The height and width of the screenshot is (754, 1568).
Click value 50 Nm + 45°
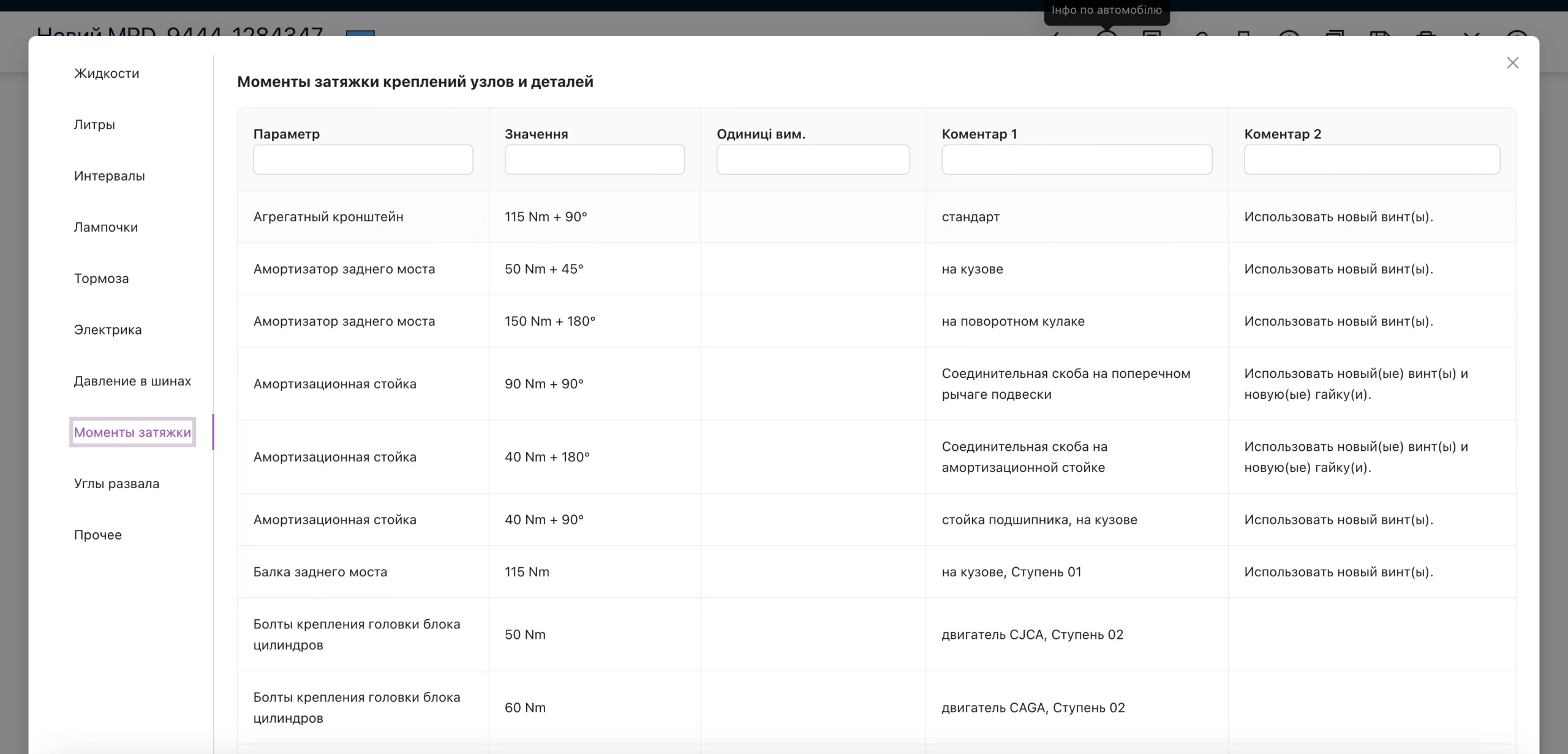[544, 269]
